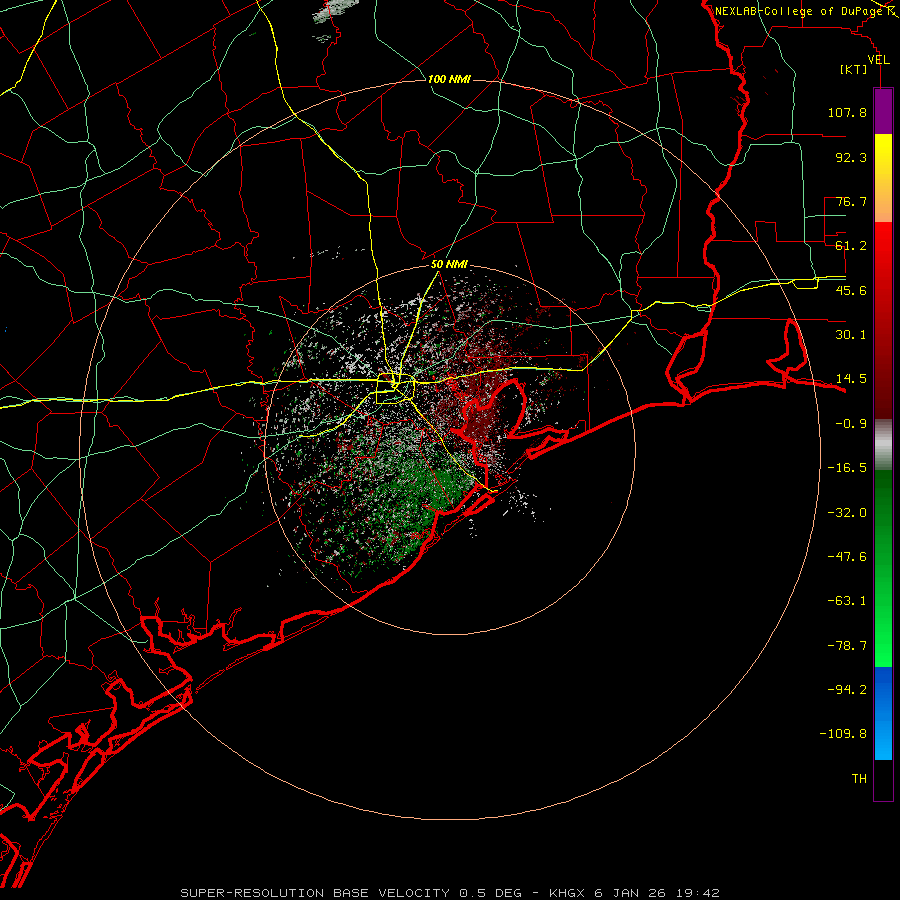Click the gray color bar segment near -0.9

(883, 444)
